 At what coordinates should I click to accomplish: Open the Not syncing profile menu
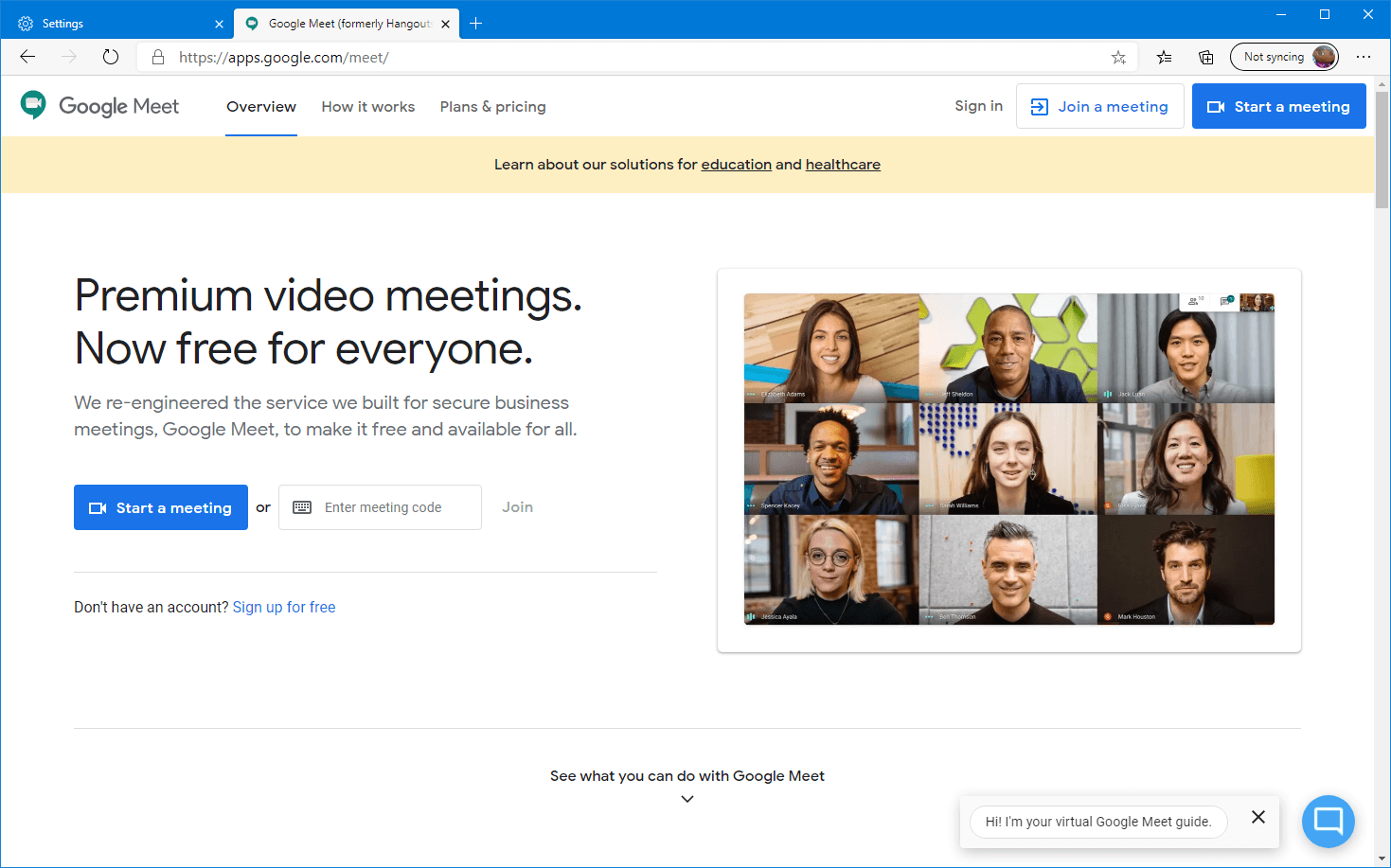coord(1283,57)
